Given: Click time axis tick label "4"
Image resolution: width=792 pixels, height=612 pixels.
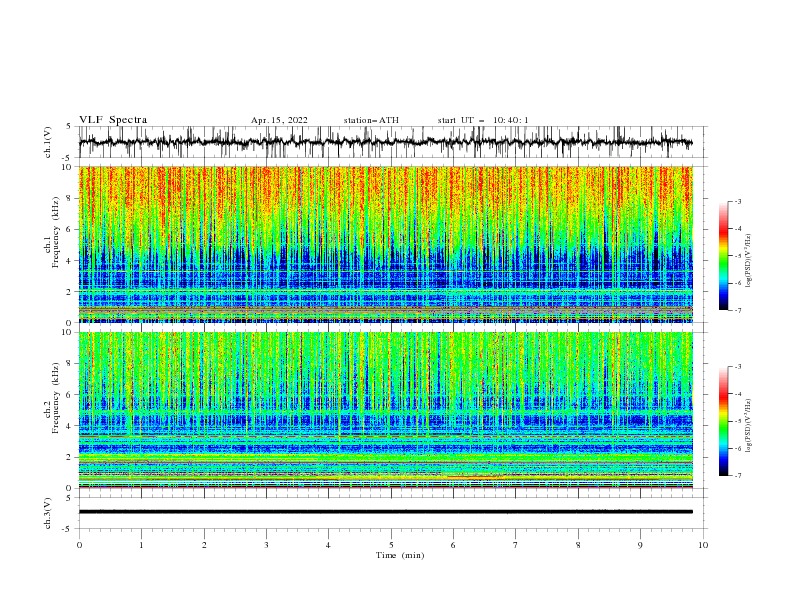Looking at the screenshot, I should point(328,545).
